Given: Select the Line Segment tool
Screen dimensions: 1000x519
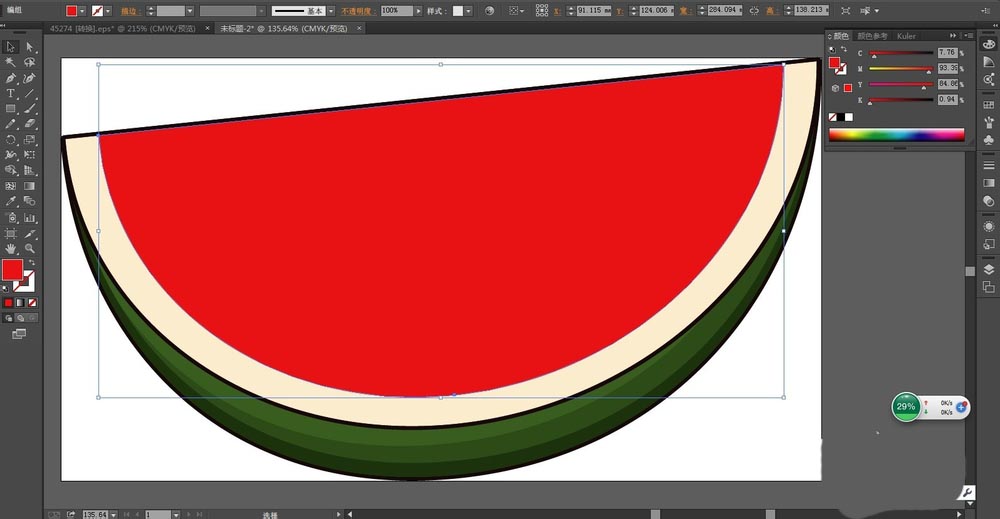Looking at the screenshot, I should [x=29, y=93].
